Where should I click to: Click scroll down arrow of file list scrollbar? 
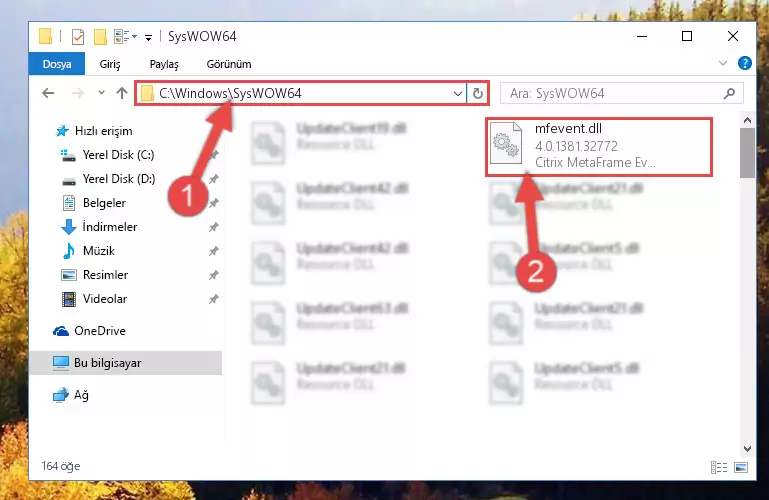[x=747, y=449]
